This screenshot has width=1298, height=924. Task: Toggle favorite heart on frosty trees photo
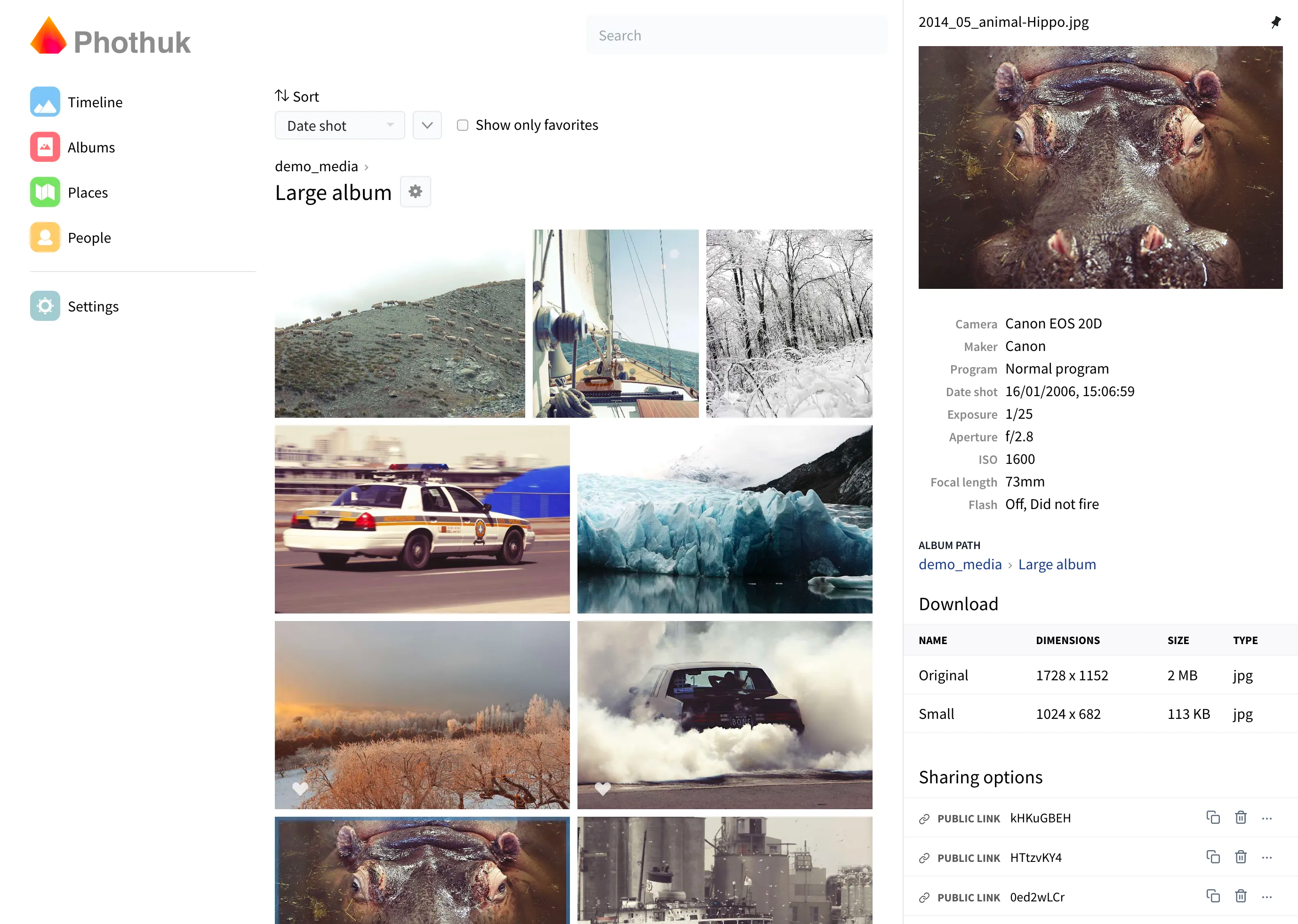[300, 788]
